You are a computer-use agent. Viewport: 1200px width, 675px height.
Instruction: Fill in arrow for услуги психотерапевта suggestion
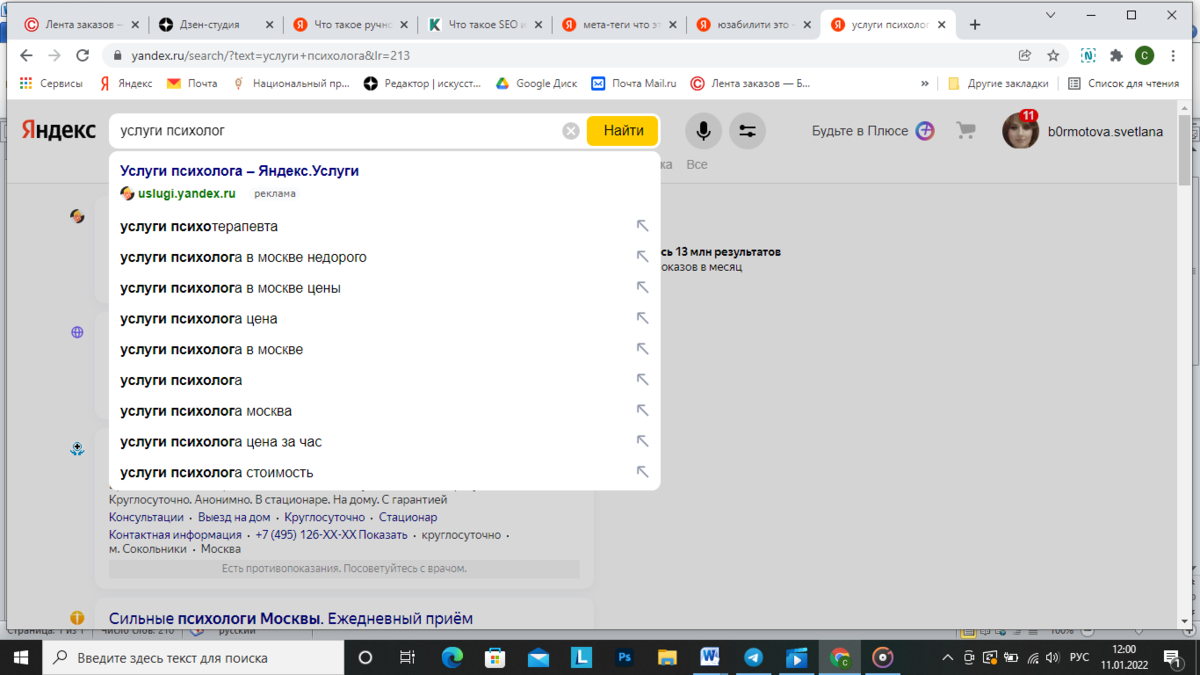[x=643, y=226]
